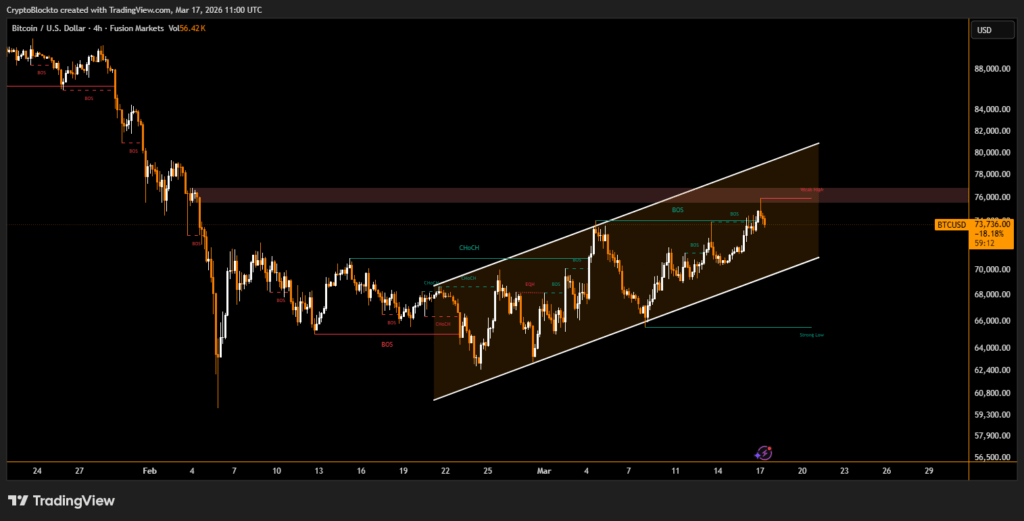Select the red Weak High label
The image size is (1024, 521).
point(811,190)
